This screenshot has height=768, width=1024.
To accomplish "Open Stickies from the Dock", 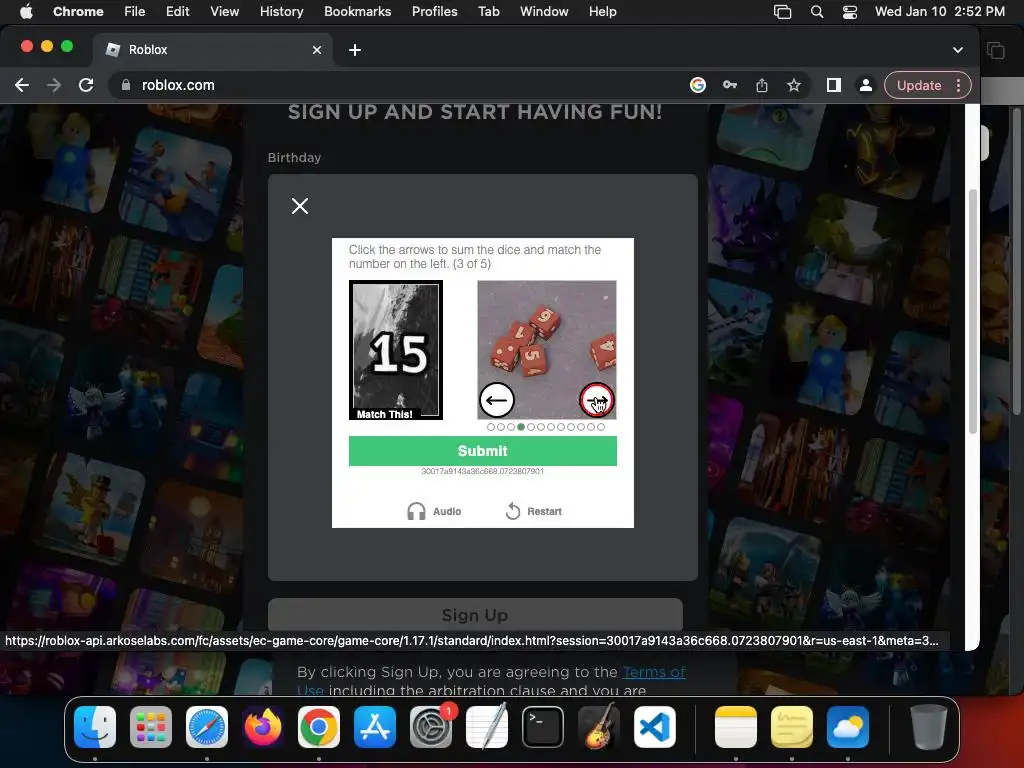I will click(x=792, y=727).
